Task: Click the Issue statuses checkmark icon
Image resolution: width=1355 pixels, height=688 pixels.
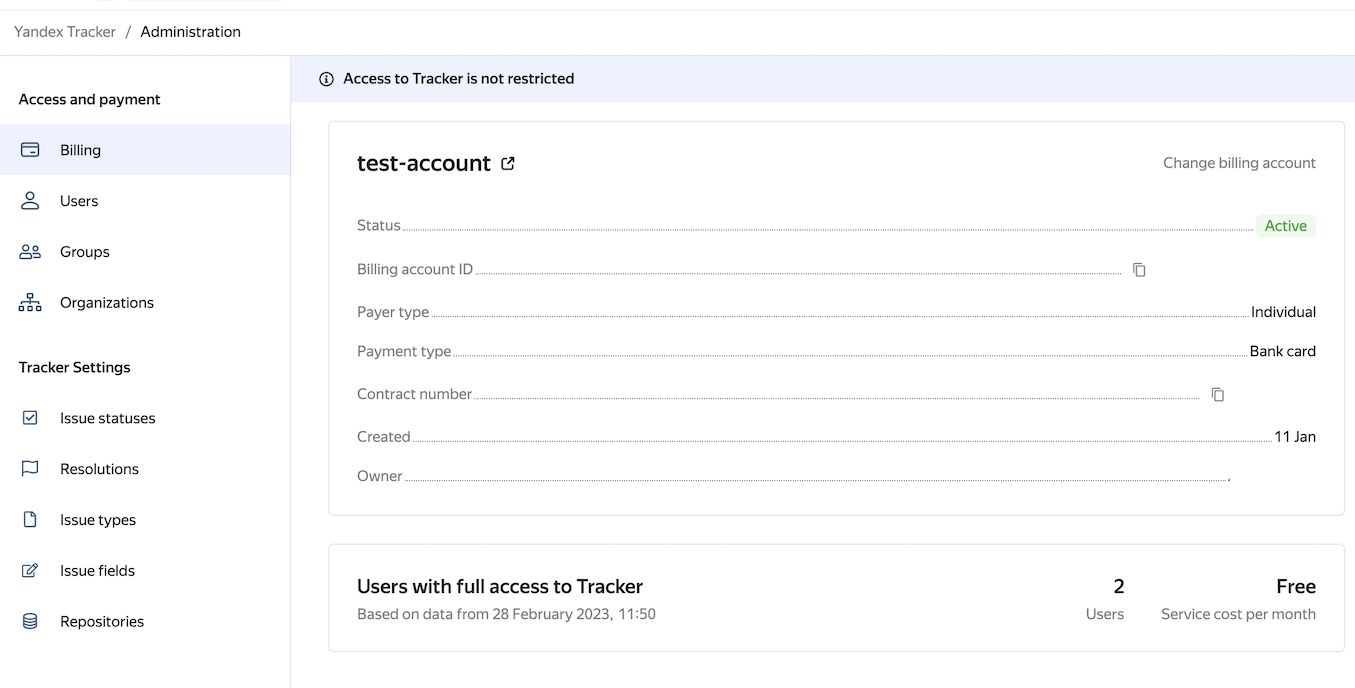Action: pyautogui.click(x=30, y=418)
